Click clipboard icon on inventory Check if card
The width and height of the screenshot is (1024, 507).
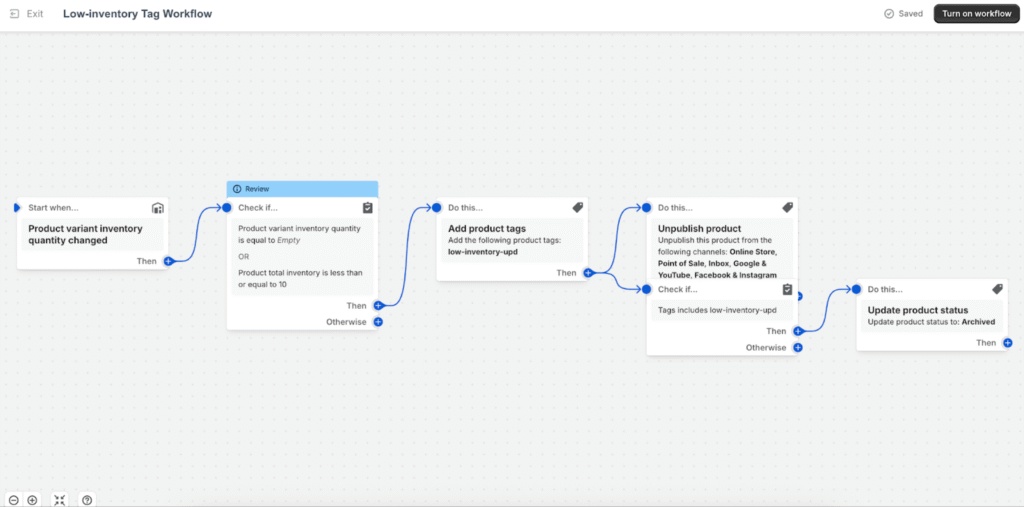pyautogui.click(x=368, y=208)
